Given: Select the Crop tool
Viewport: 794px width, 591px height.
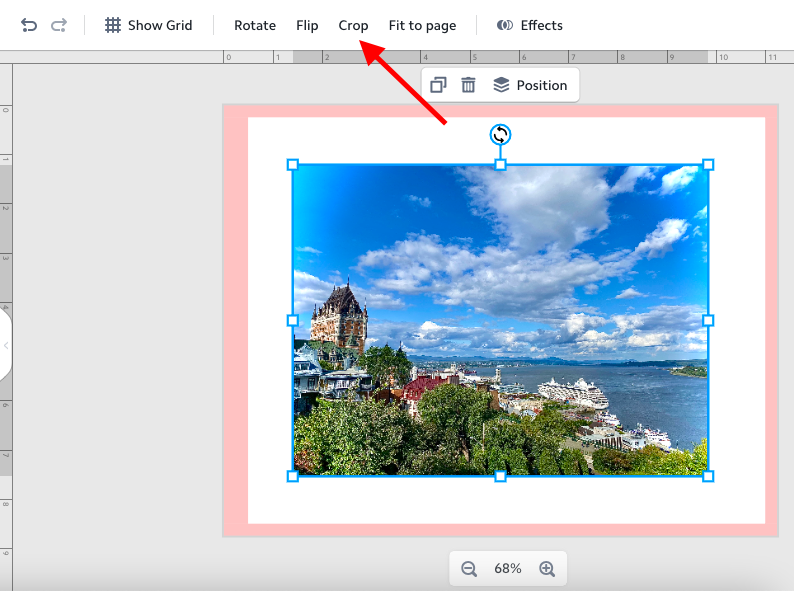Looking at the screenshot, I should (353, 25).
